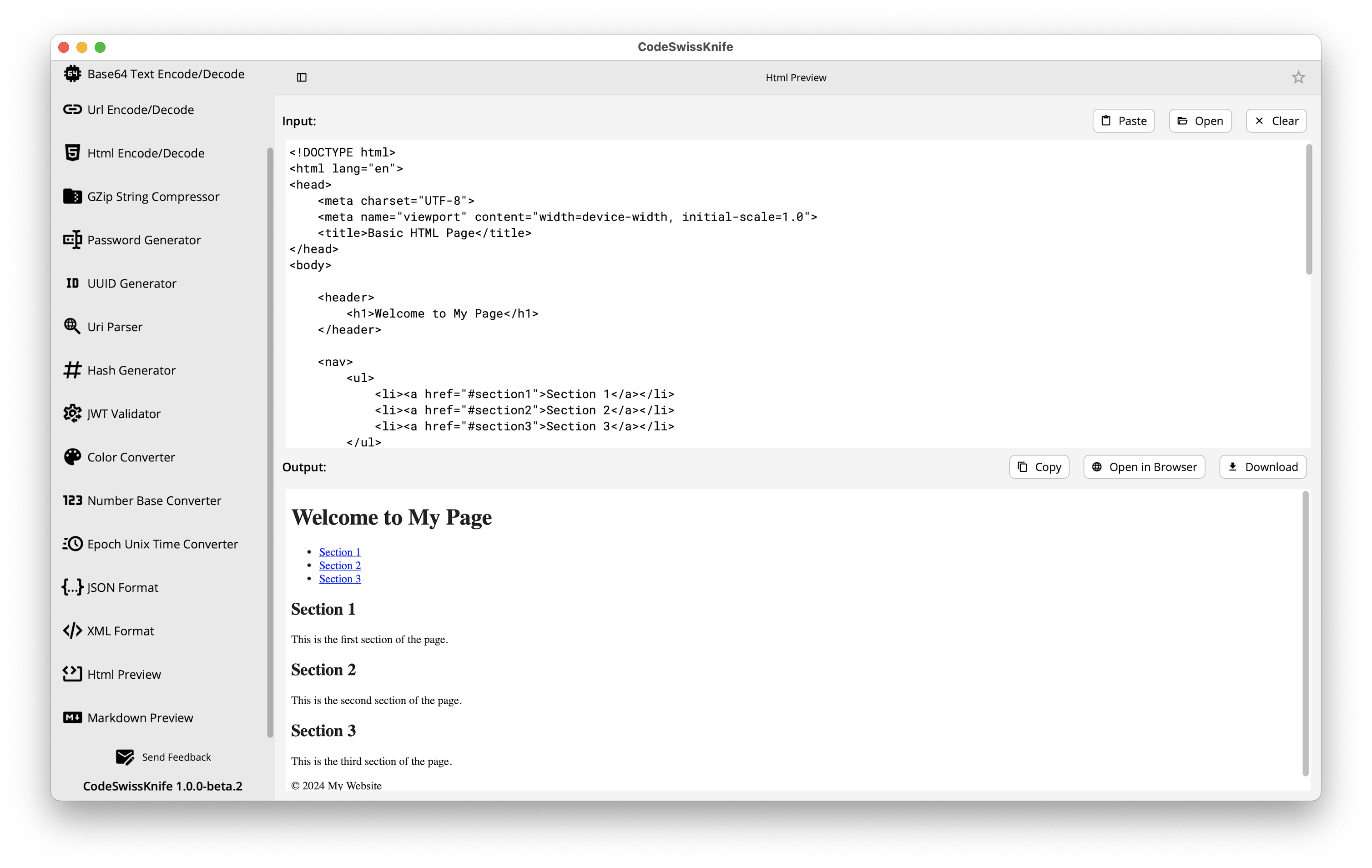This screenshot has width=1372, height=868.
Task: Click the '<!DOCTYPE html>' line in input
Action: (x=343, y=152)
